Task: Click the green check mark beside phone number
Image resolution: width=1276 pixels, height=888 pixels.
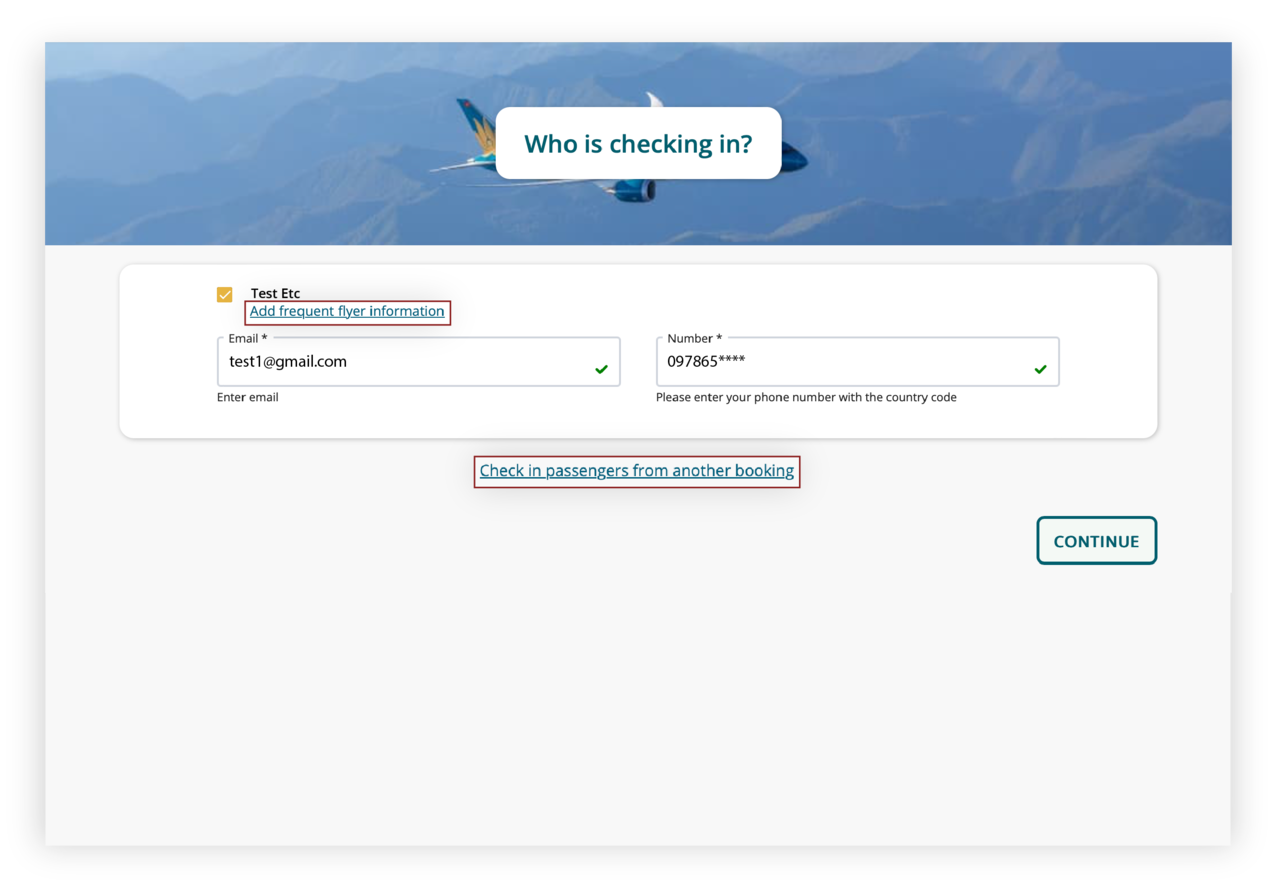Action: point(1040,369)
